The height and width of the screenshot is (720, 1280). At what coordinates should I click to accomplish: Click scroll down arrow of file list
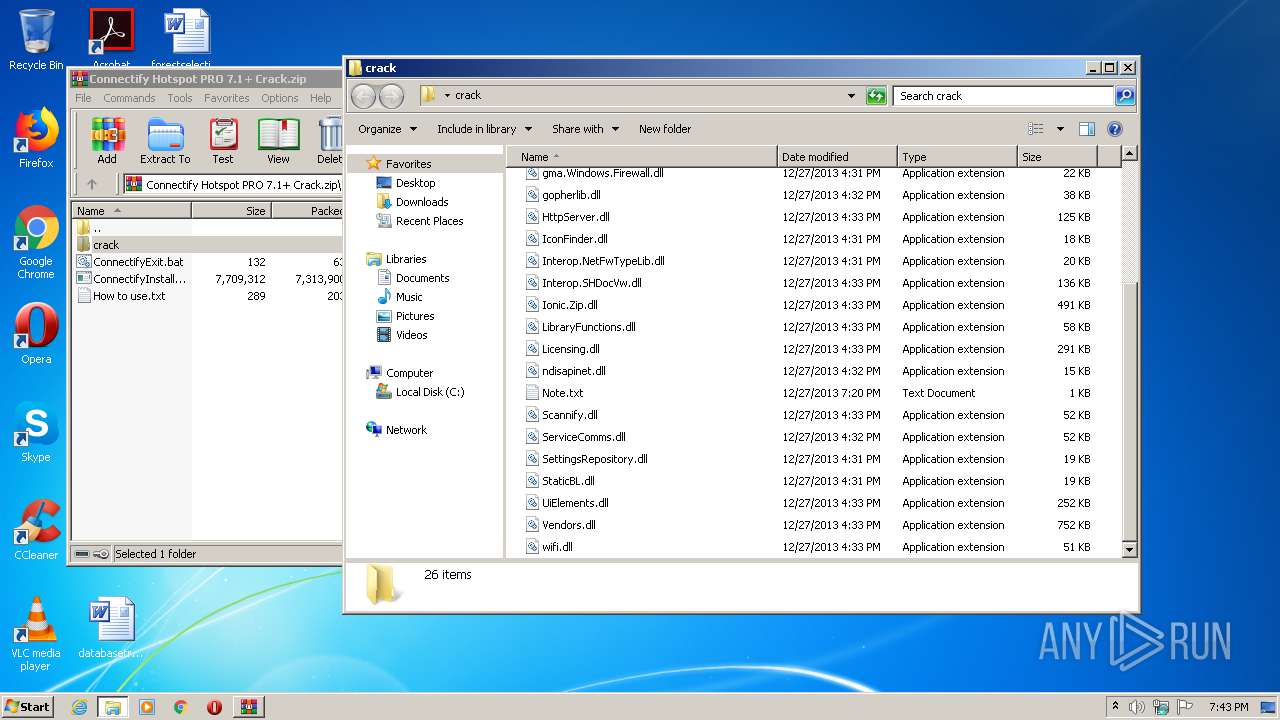click(x=1130, y=549)
